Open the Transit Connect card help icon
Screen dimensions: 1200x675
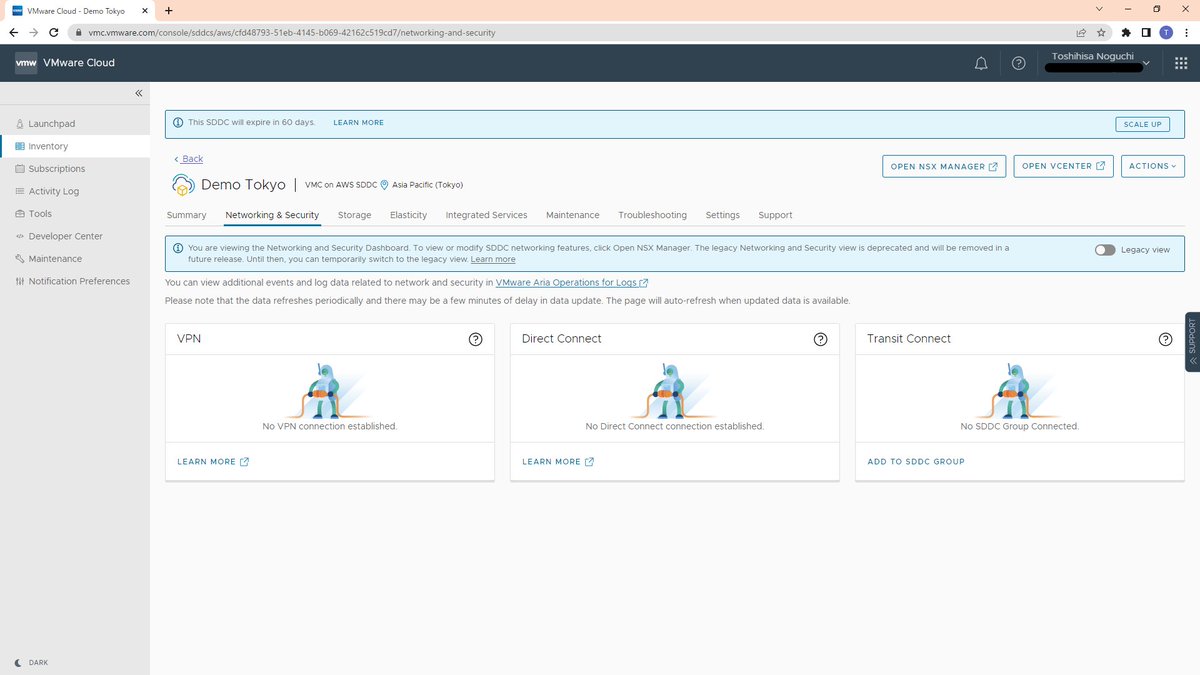(x=1165, y=339)
